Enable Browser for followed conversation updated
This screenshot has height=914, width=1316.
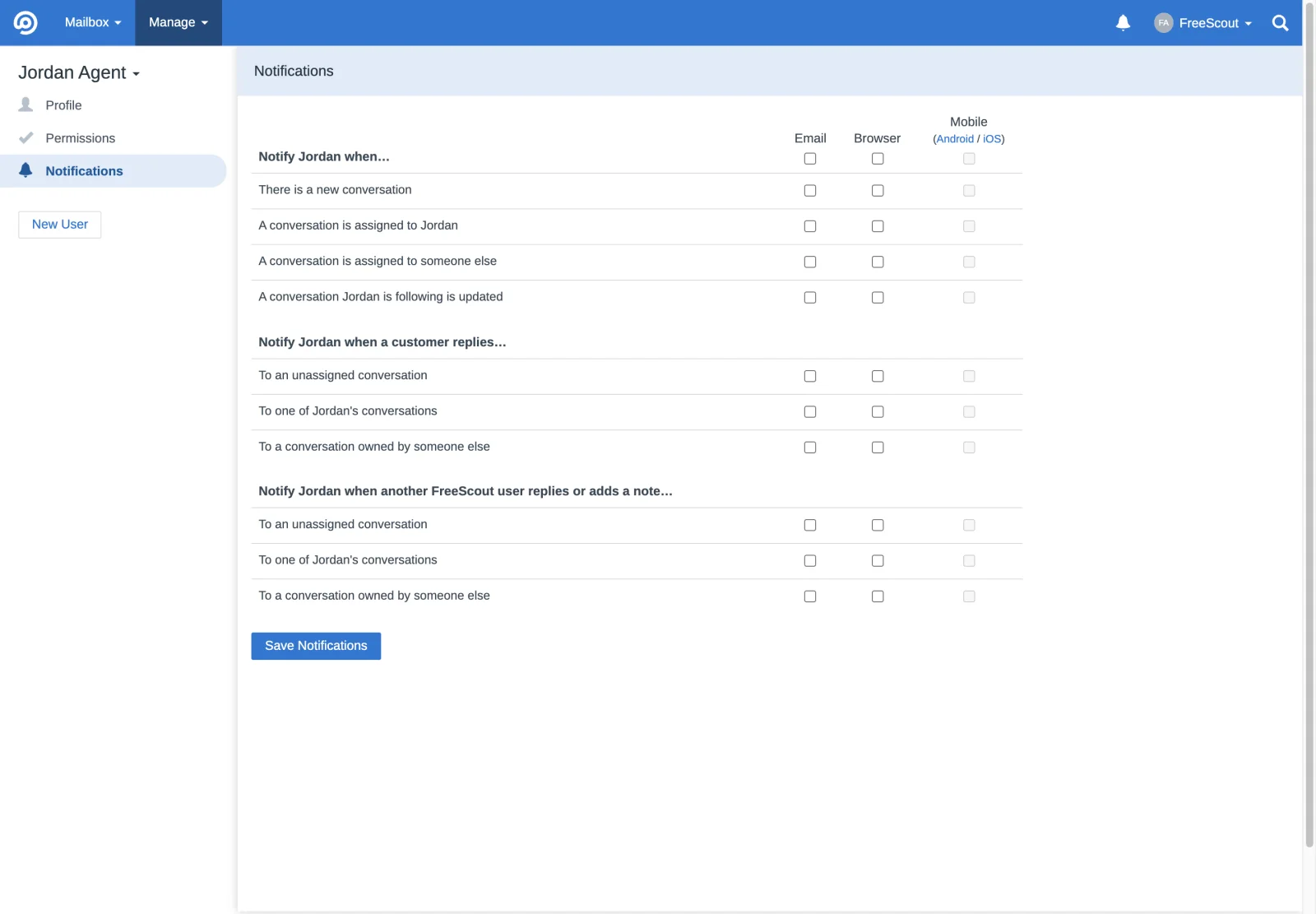[x=878, y=298]
